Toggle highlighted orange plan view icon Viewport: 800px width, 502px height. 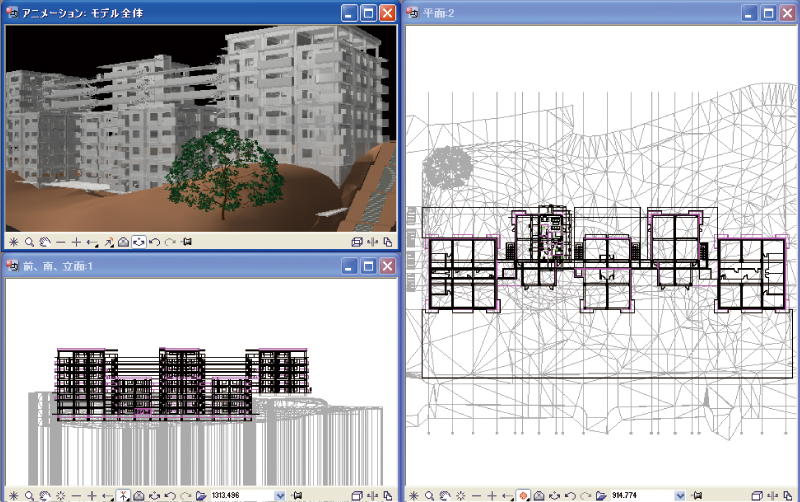(x=523, y=495)
